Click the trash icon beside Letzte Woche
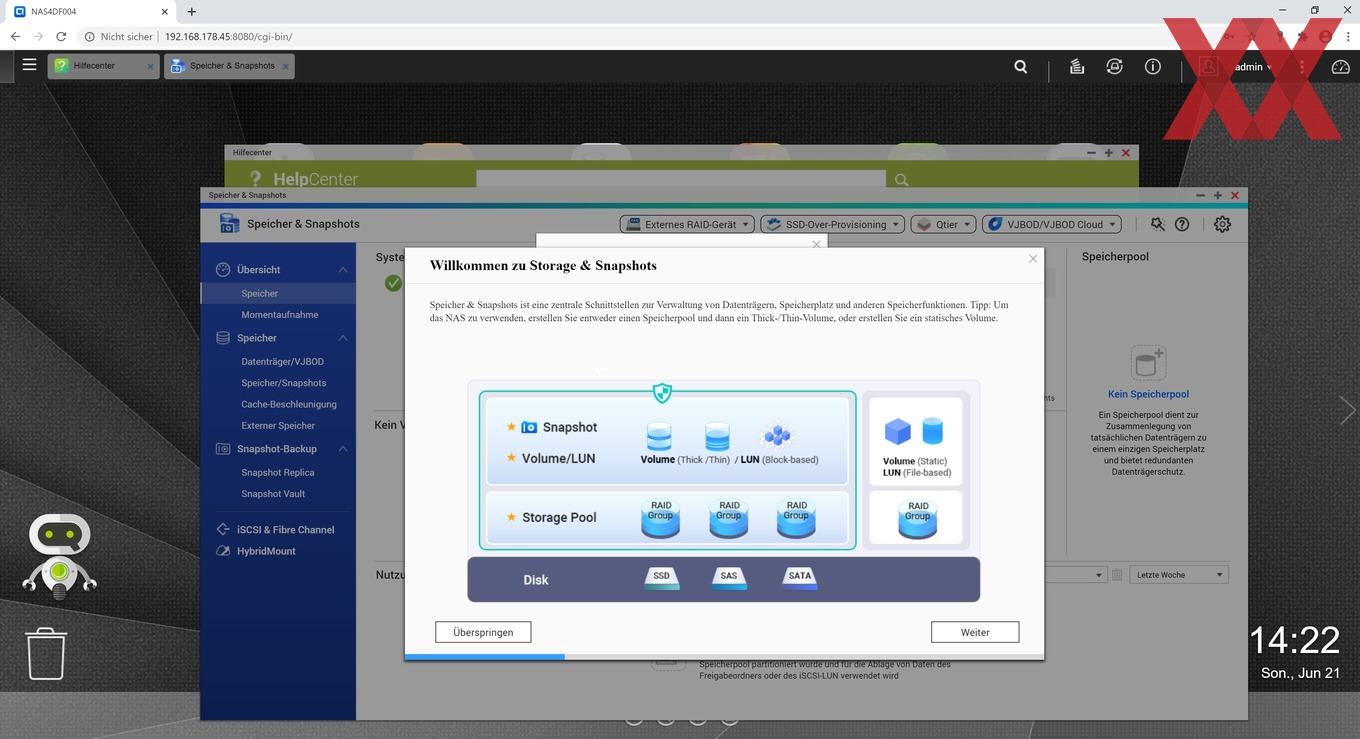Image resolution: width=1360 pixels, height=739 pixels. [x=1117, y=575]
